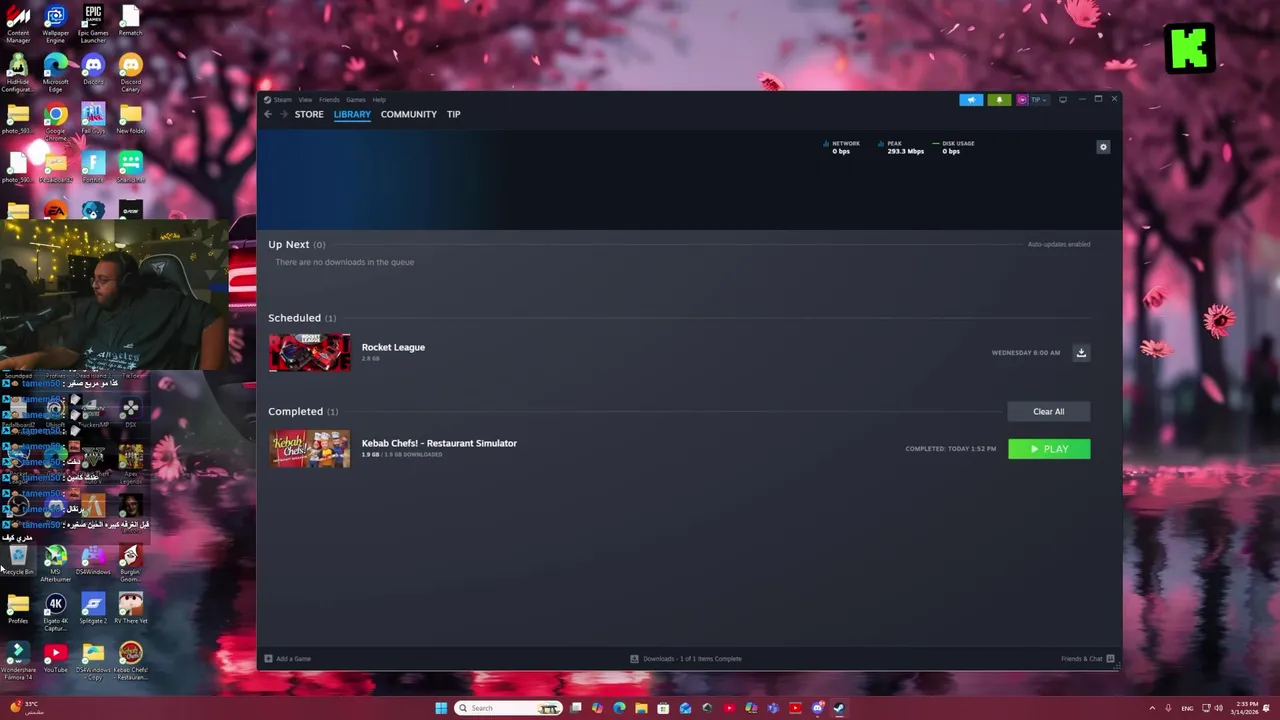Click WEDNESDAY 8:00 AM schedule text
The height and width of the screenshot is (720, 1280).
pos(1025,353)
